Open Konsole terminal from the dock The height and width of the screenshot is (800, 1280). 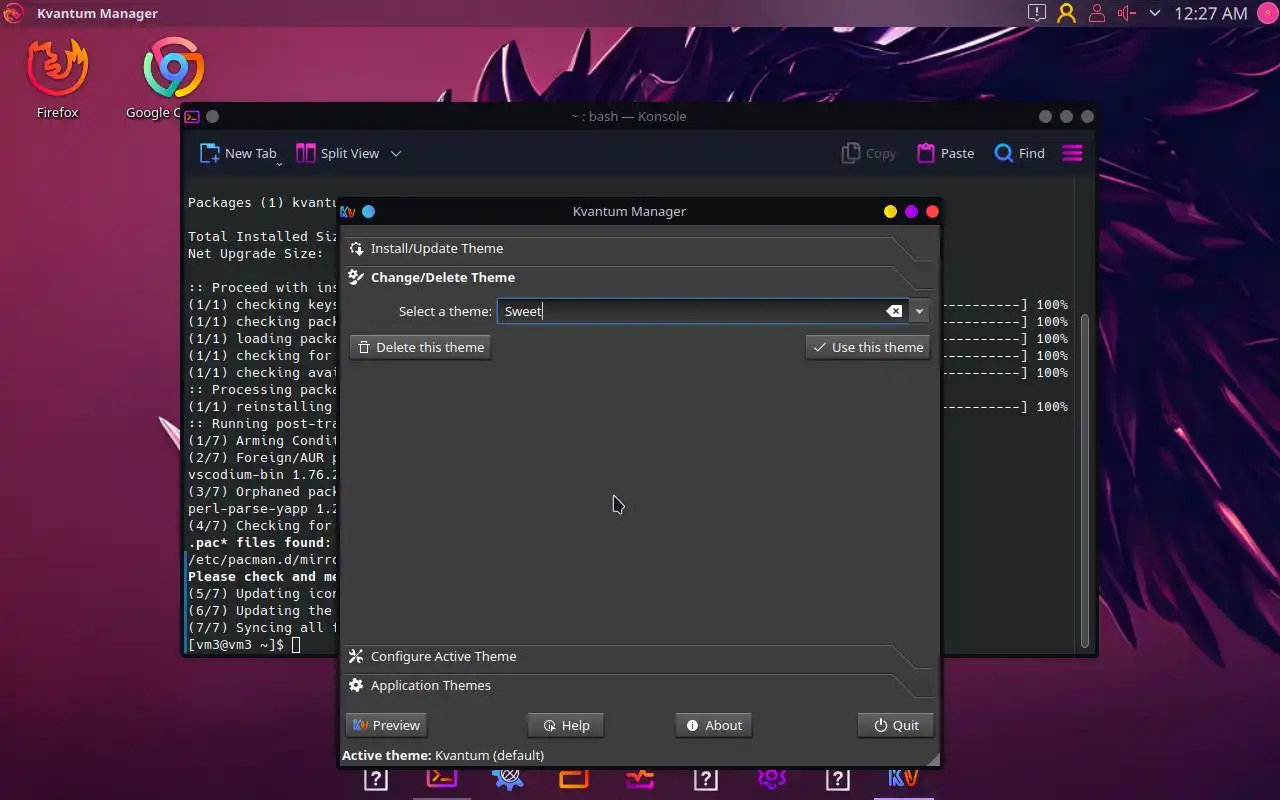(442, 779)
